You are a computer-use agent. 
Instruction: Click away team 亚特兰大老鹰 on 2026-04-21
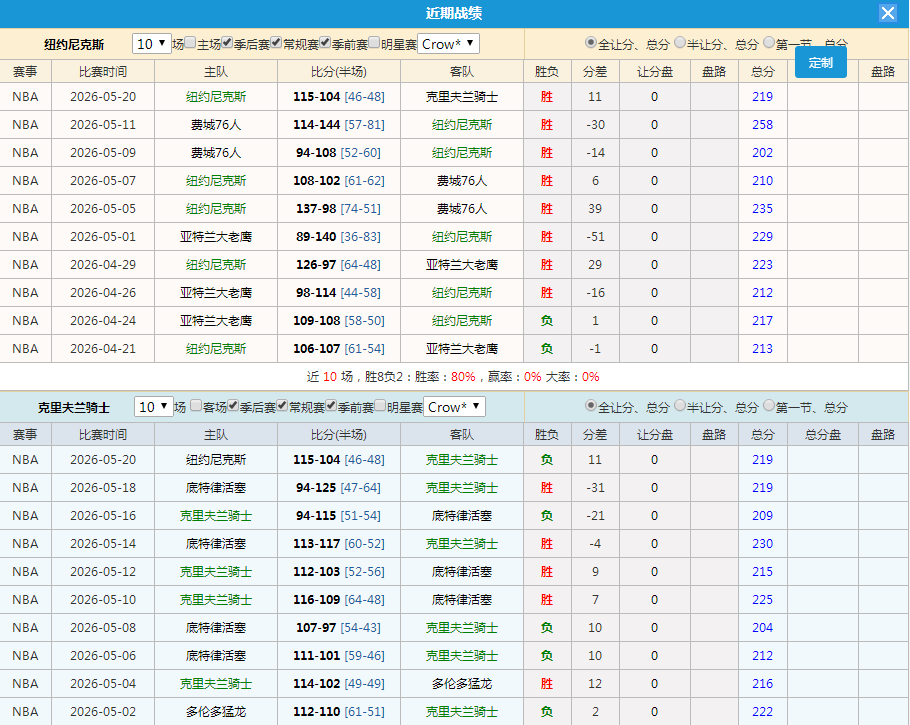tap(461, 349)
